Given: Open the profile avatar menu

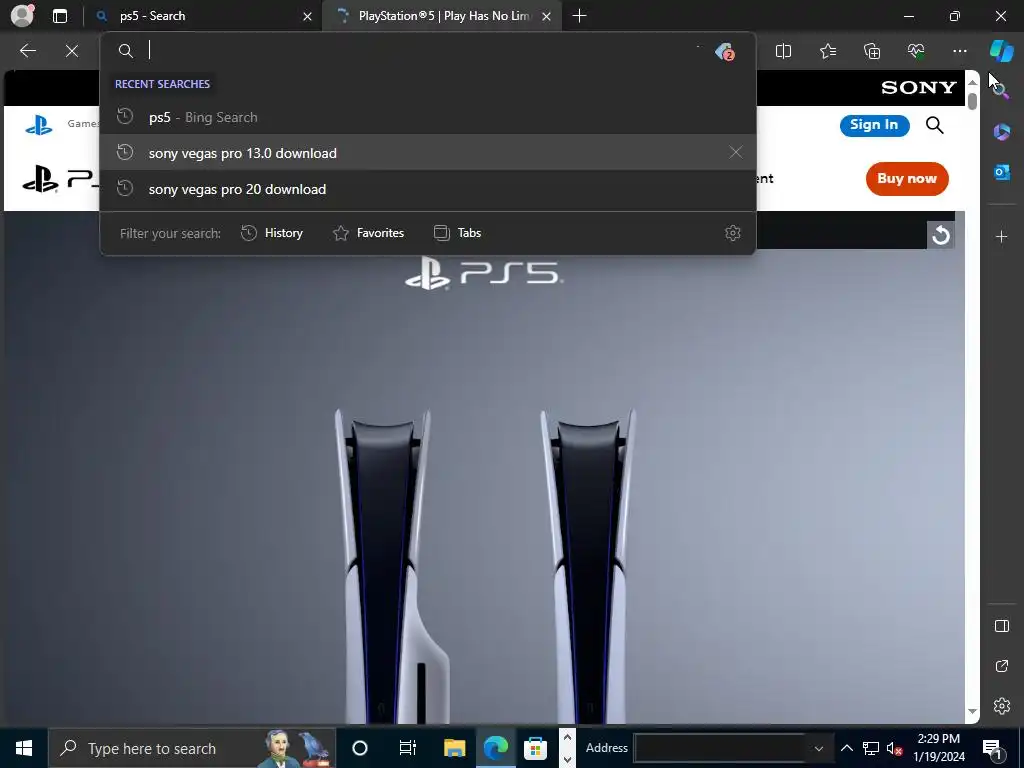Looking at the screenshot, I should tap(22, 16).
